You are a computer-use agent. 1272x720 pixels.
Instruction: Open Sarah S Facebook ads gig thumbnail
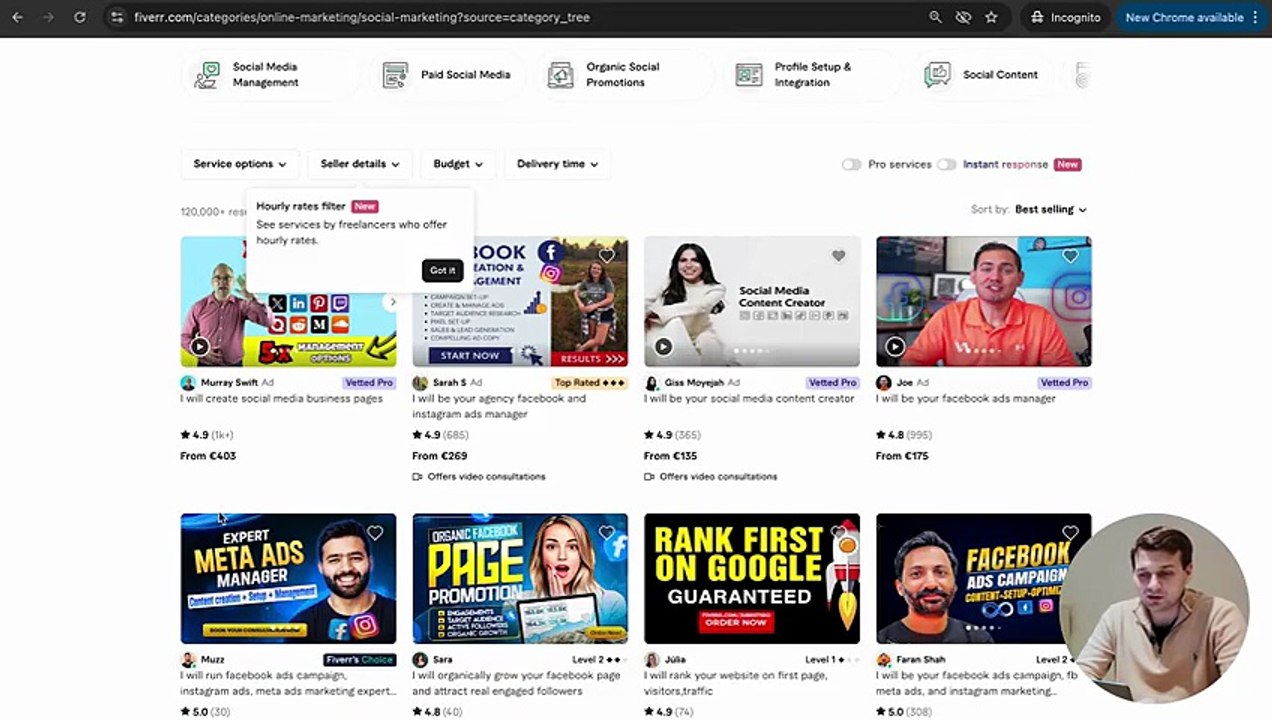[520, 302]
